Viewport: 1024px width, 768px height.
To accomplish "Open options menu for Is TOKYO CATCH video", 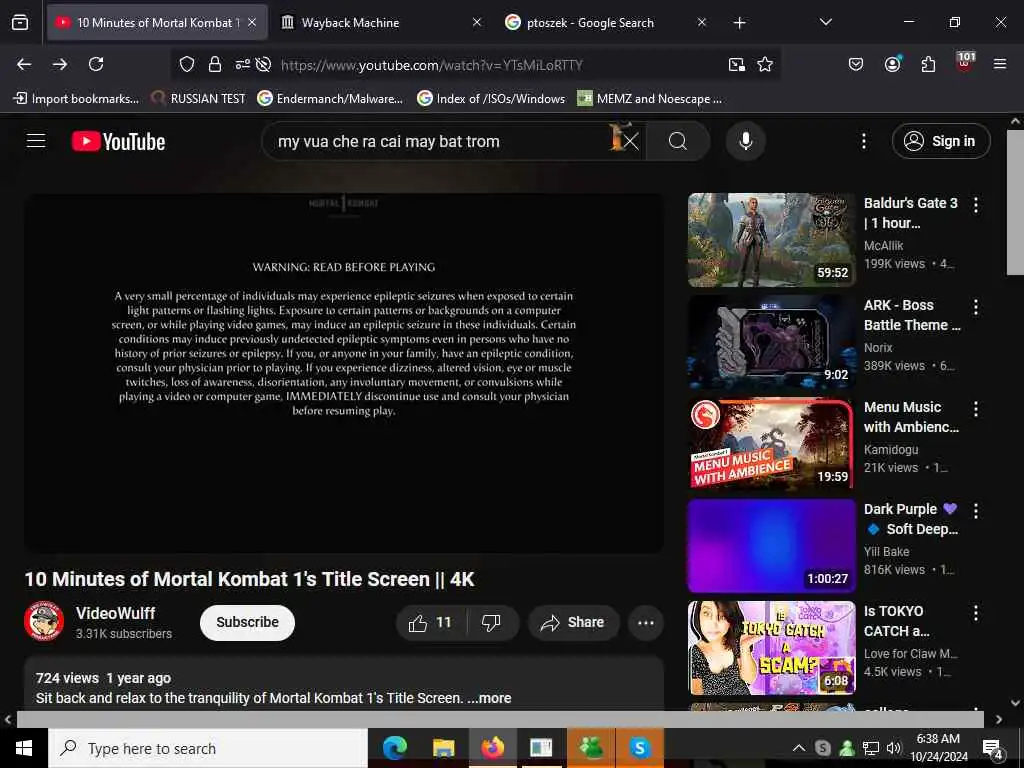I will click(976, 613).
